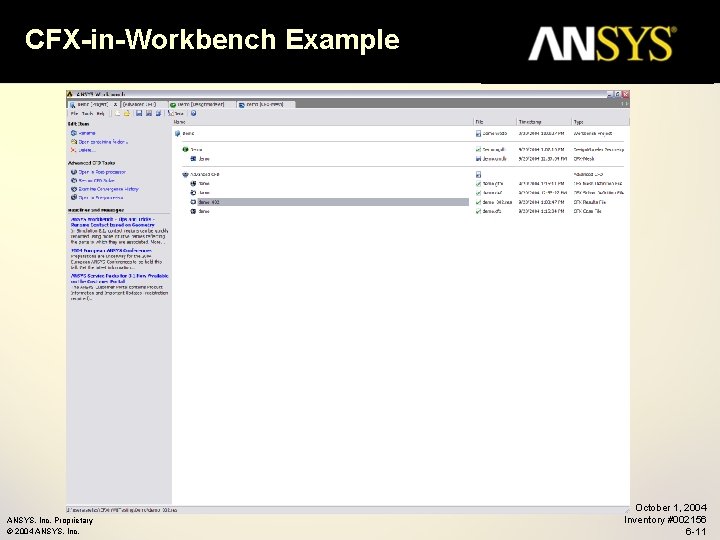The height and width of the screenshot is (540, 720).
Task: Click the Open in Pre-processor icon
Action: [x=73, y=197]
